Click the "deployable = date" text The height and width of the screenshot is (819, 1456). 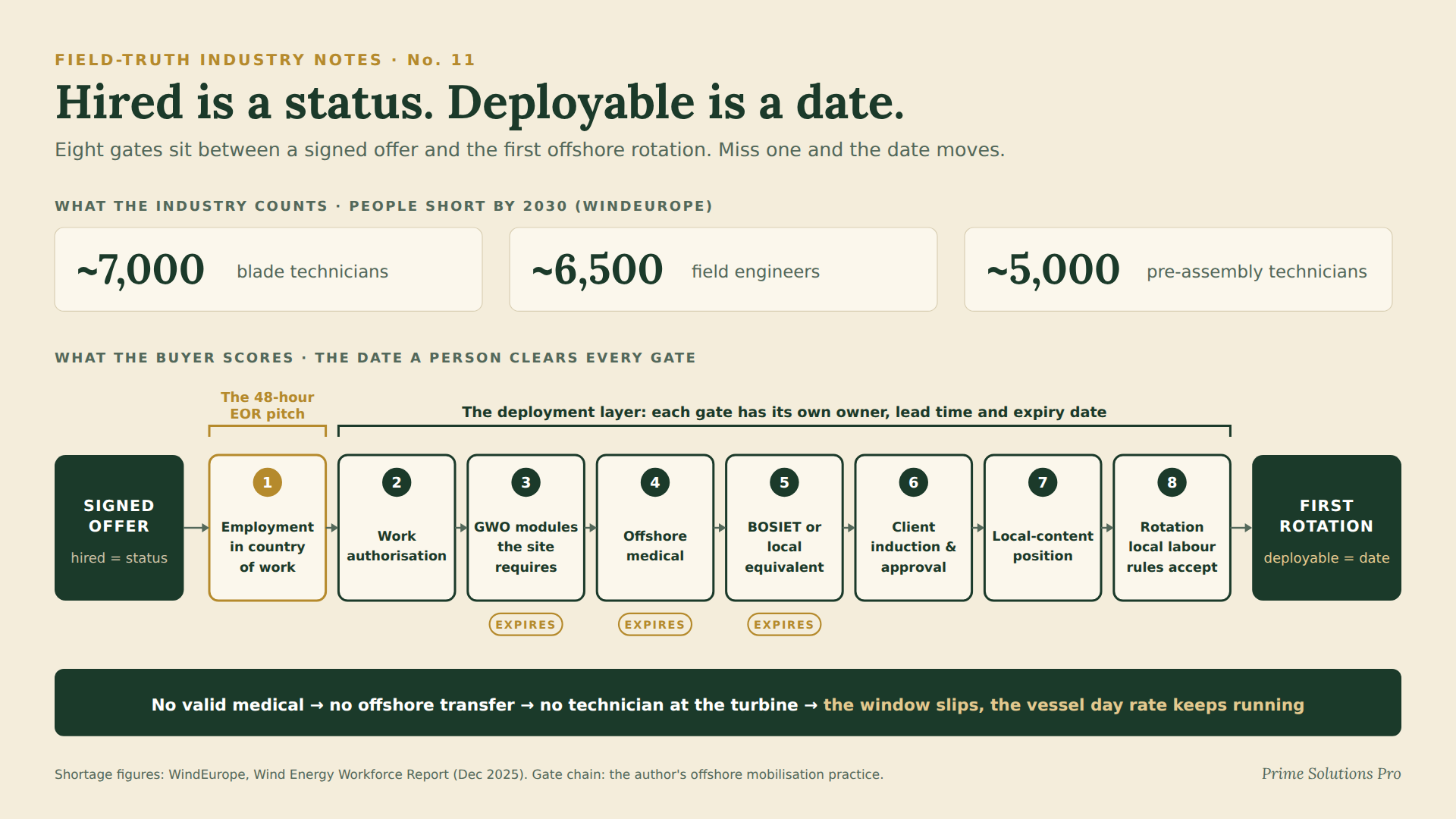point(1326,558)
